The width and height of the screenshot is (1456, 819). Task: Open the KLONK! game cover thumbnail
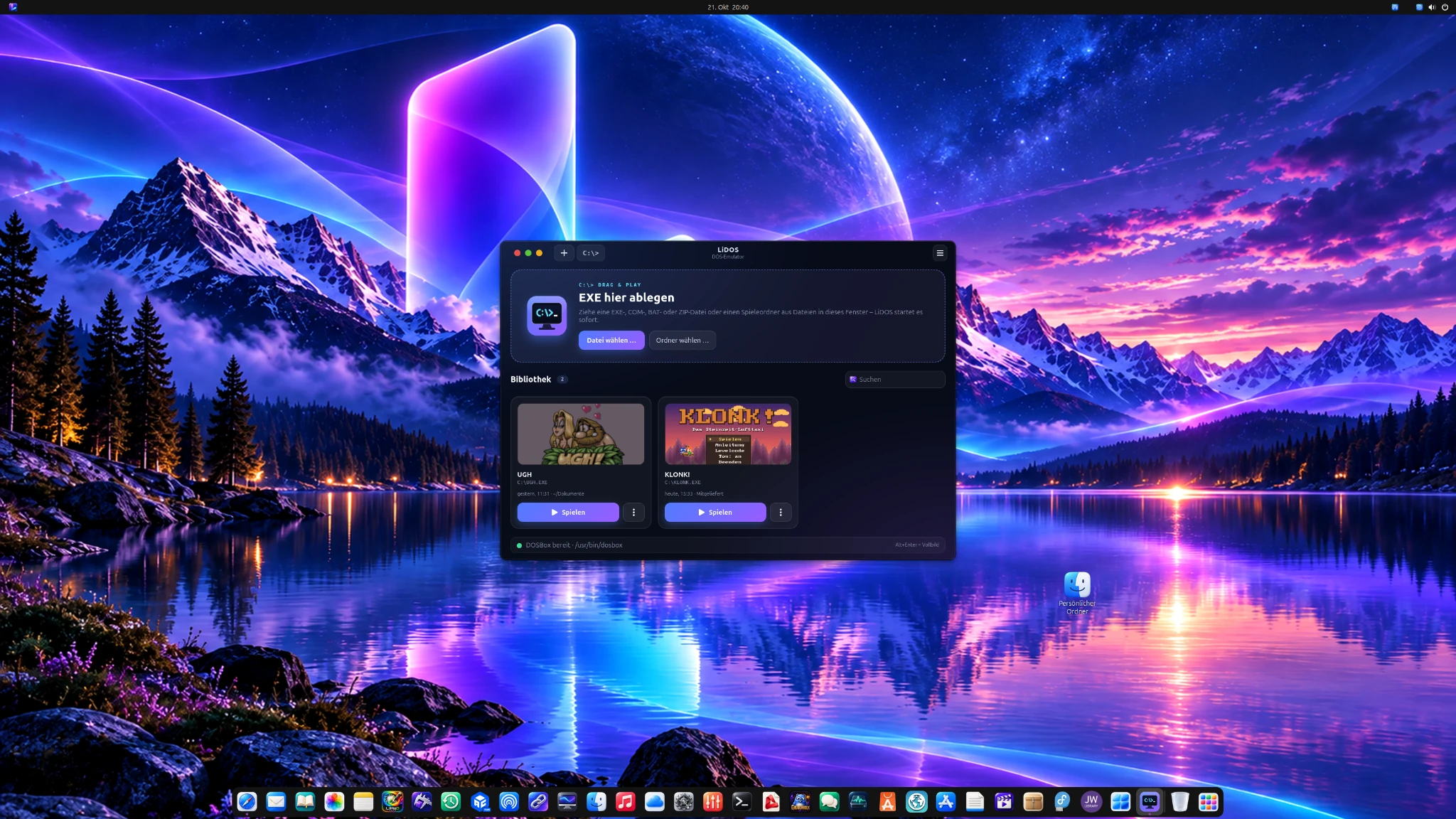[x=728, y=434]
